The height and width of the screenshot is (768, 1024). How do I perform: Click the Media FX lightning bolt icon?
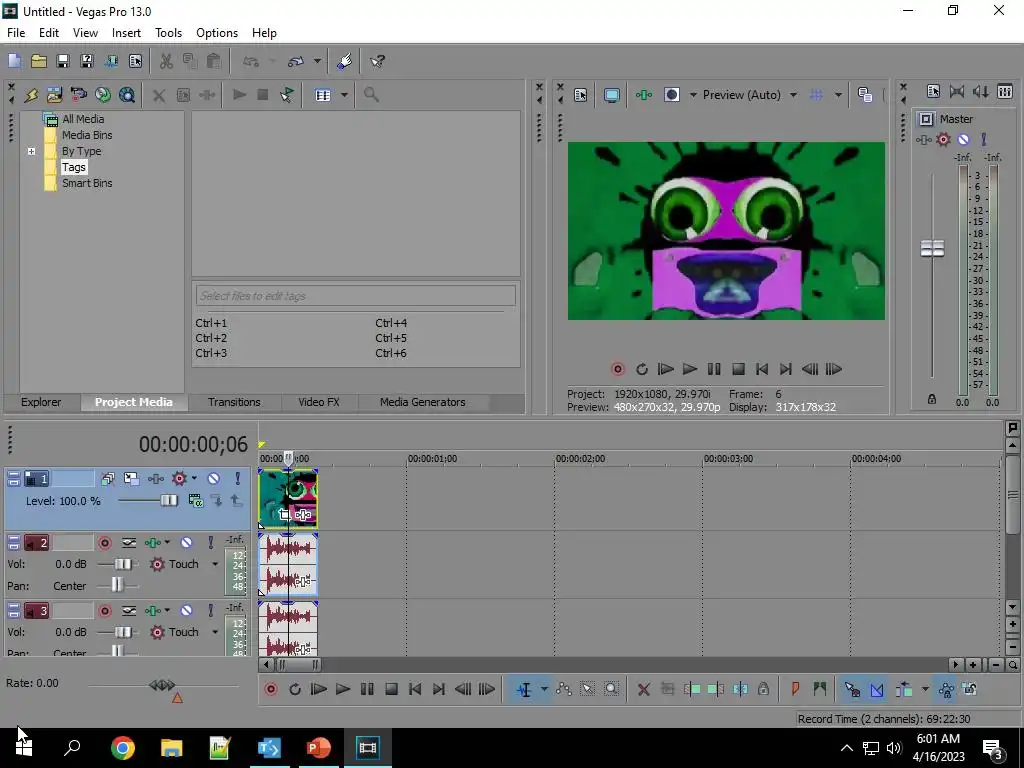pos(31,95)
